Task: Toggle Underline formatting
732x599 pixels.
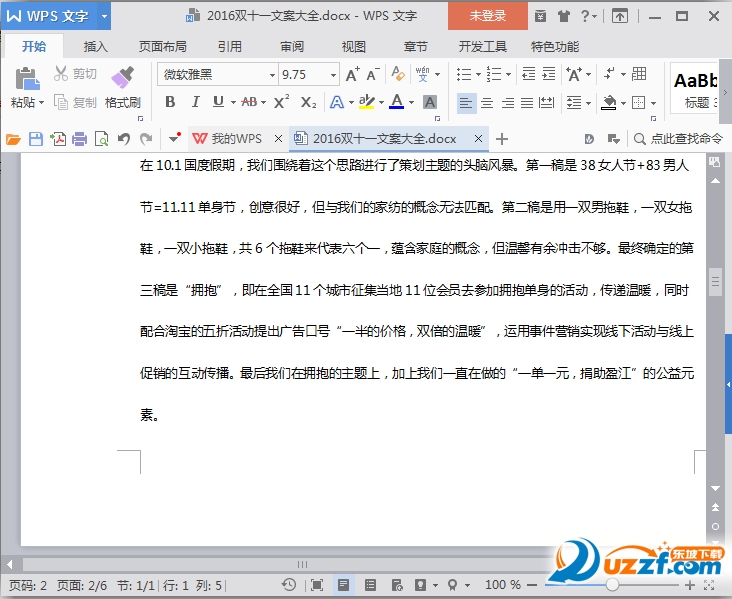Action: click(218, 102)
